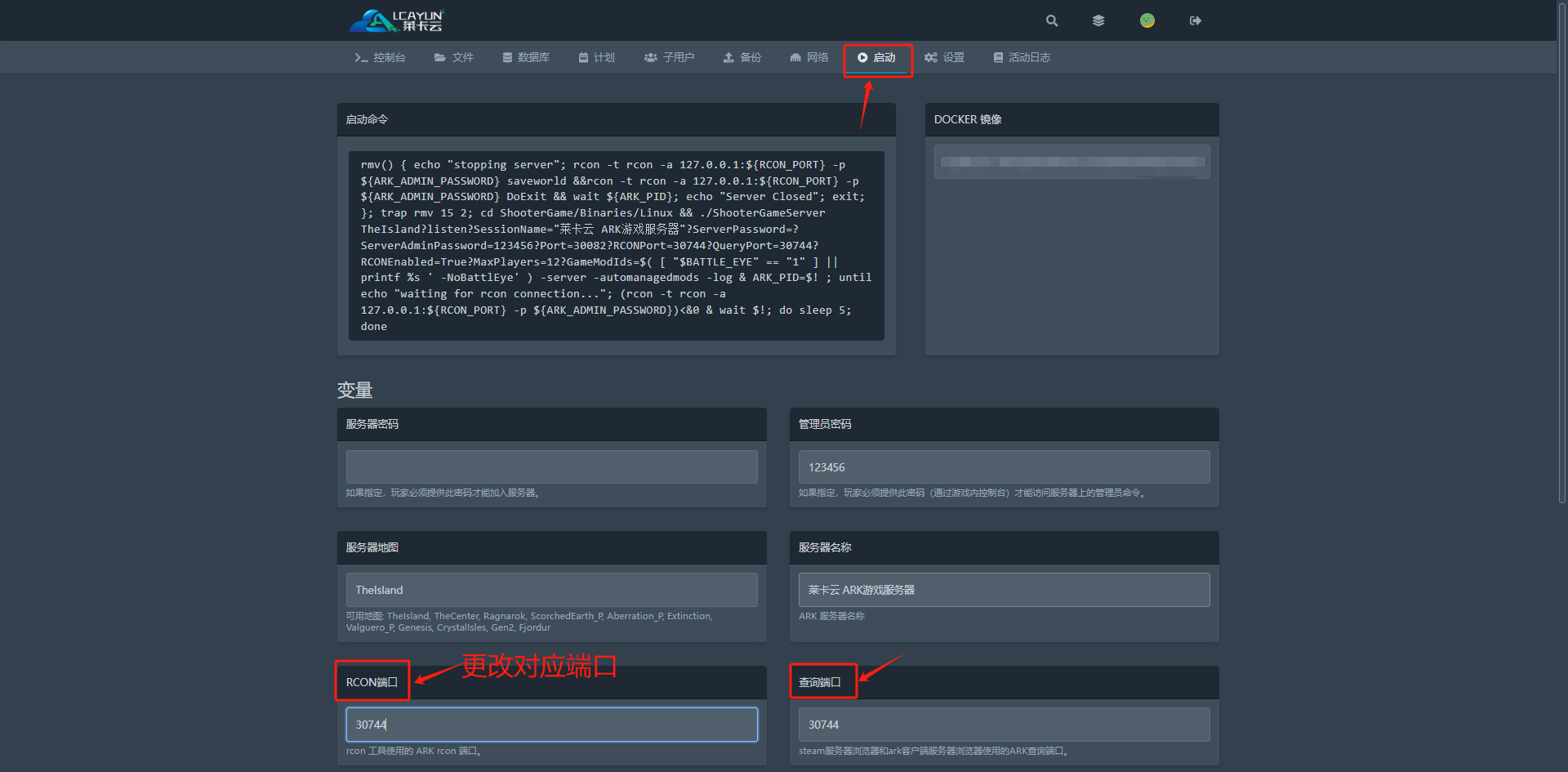Screen dimensions: 1568x772
Task: Click the logout icon
Action: (1196, 20)
